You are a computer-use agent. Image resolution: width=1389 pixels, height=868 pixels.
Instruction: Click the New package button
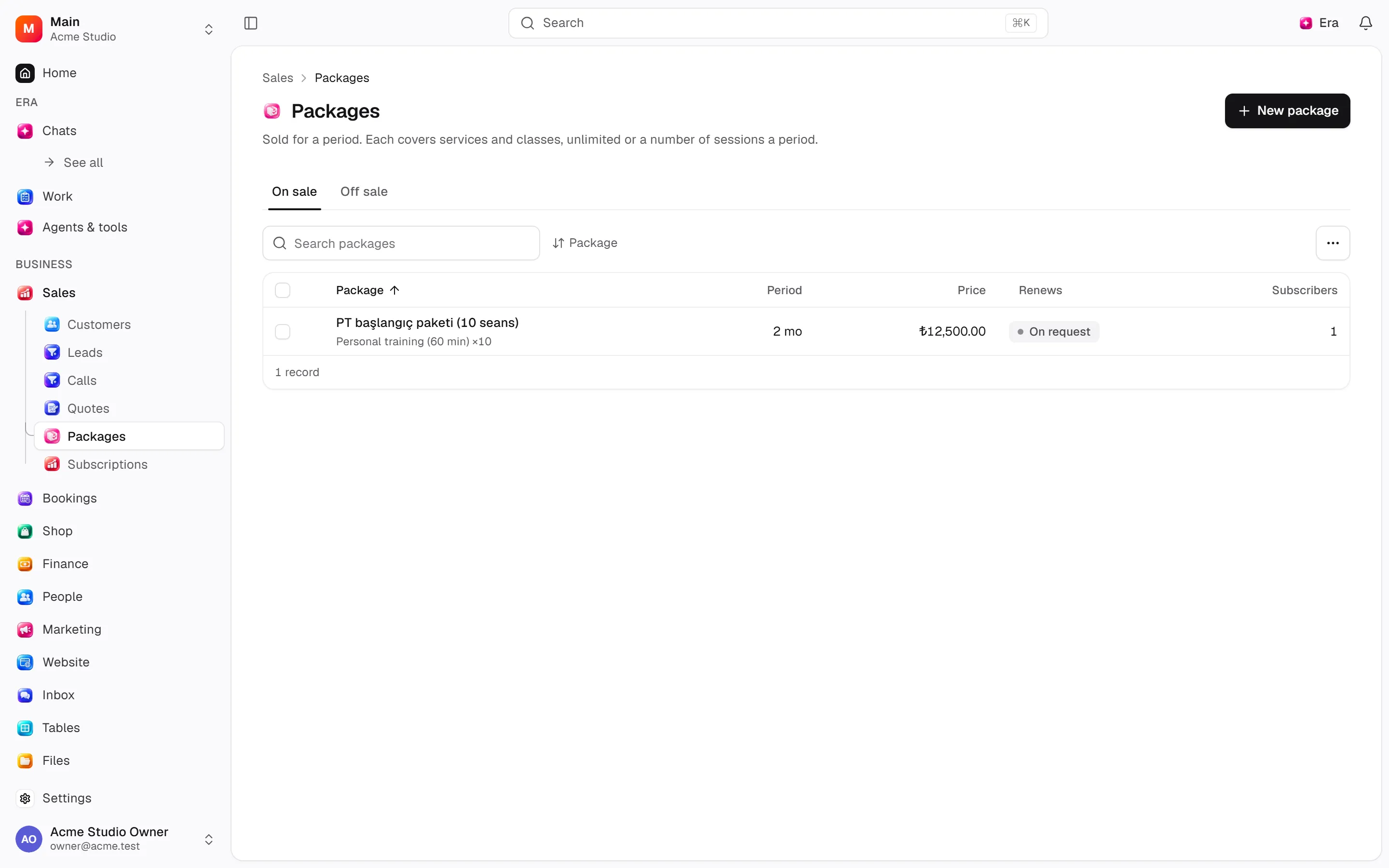tap(1287, 111)
